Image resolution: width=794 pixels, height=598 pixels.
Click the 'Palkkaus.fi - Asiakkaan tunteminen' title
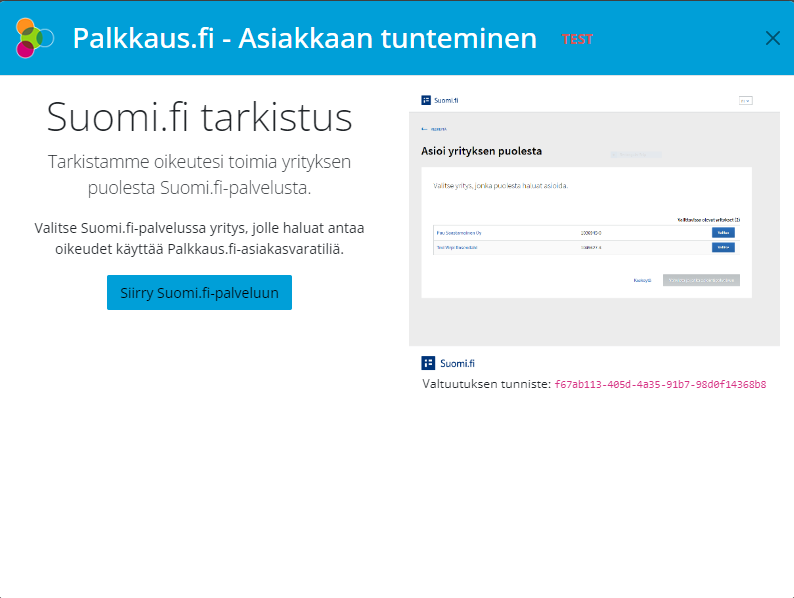point(304,38)
